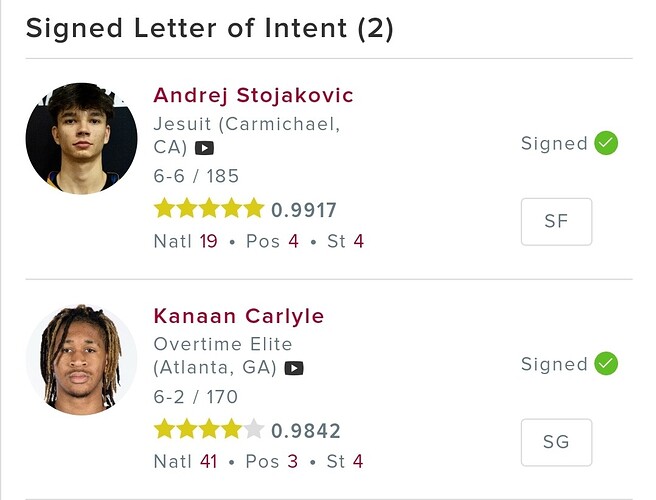The image size is (656, 500).
Task: Select Stojakovic's national rank 19
Action: point(208,241)
